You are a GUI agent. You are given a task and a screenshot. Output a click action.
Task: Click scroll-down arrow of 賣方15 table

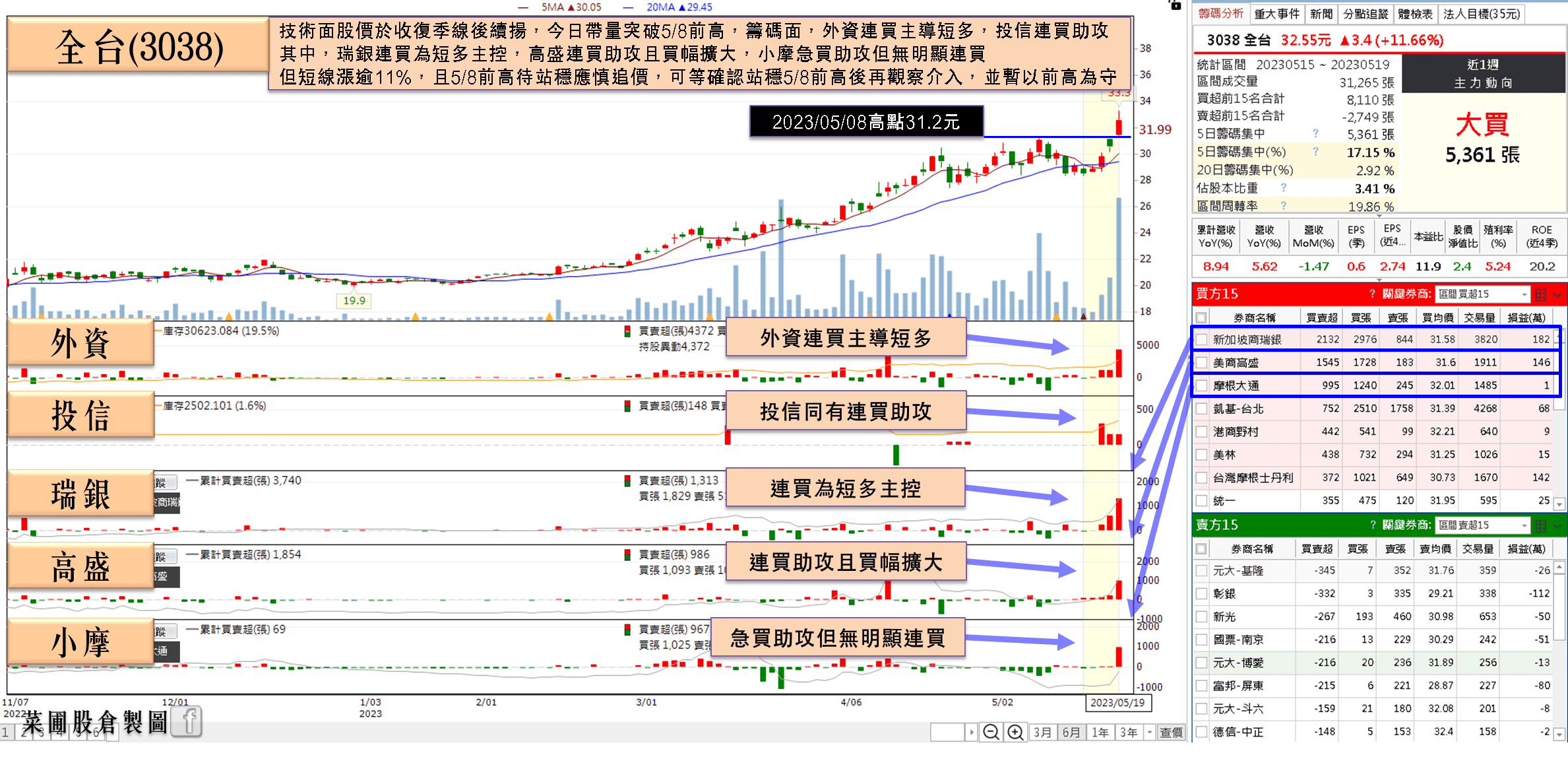[1559, 734]
